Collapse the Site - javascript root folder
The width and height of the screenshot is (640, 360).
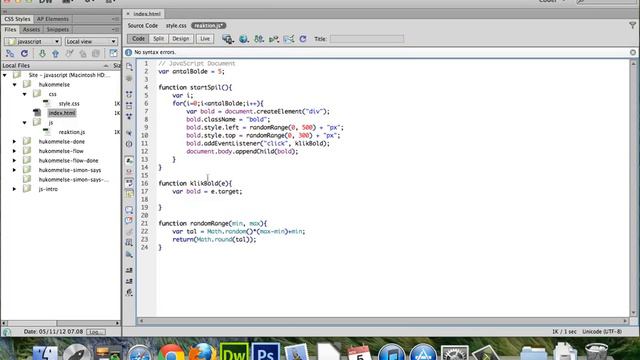click(5, 75)
